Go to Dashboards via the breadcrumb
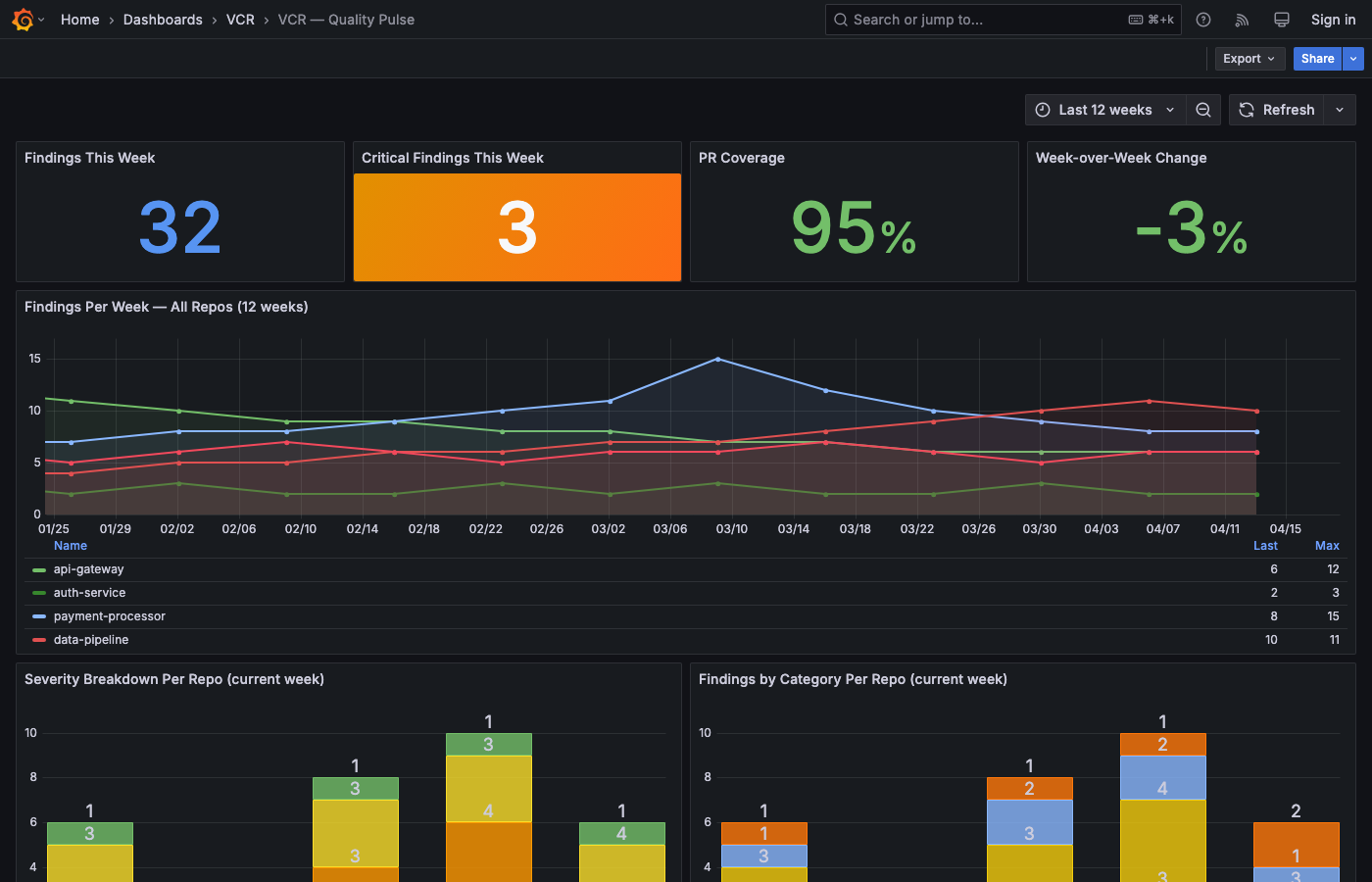This screenshot has width=1372, height=882. [x=163, y=20]
